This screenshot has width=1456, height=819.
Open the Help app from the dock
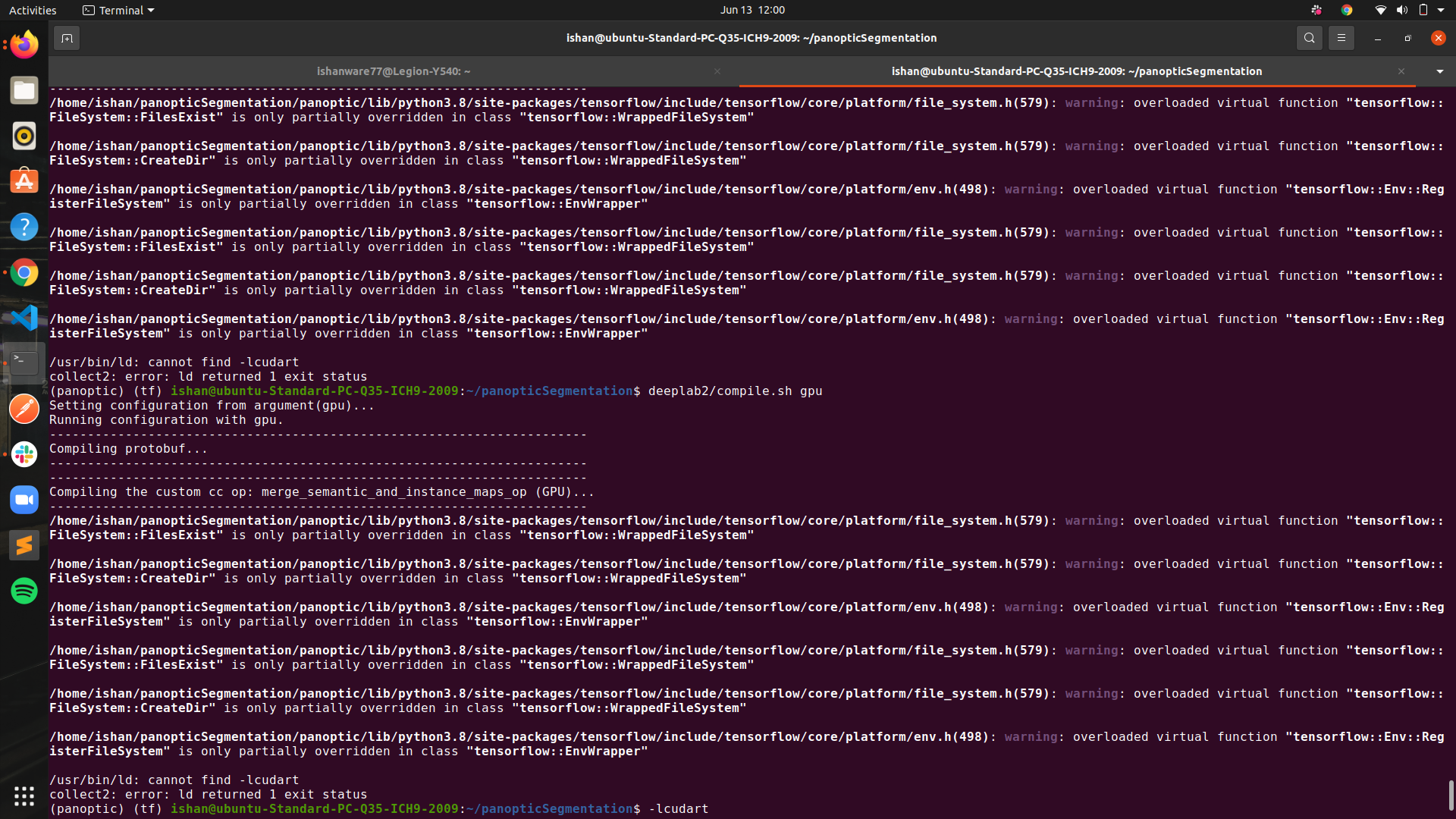click(x=24, y=226)
